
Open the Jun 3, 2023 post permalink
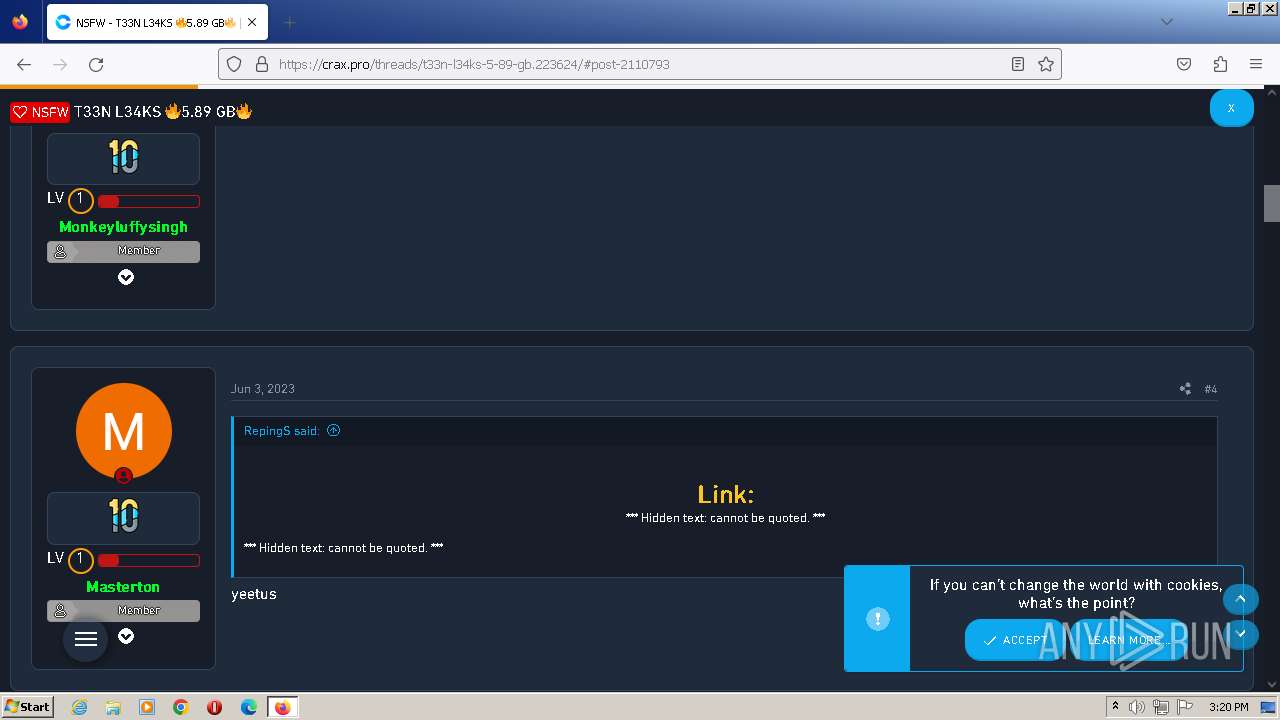pos(263,389)
